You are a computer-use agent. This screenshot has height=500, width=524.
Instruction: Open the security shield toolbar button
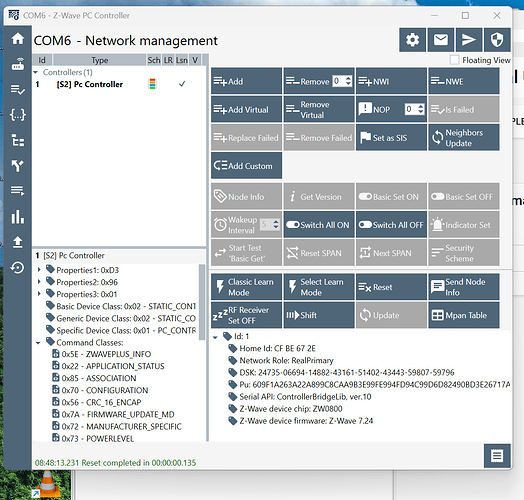tap(497, 40)
